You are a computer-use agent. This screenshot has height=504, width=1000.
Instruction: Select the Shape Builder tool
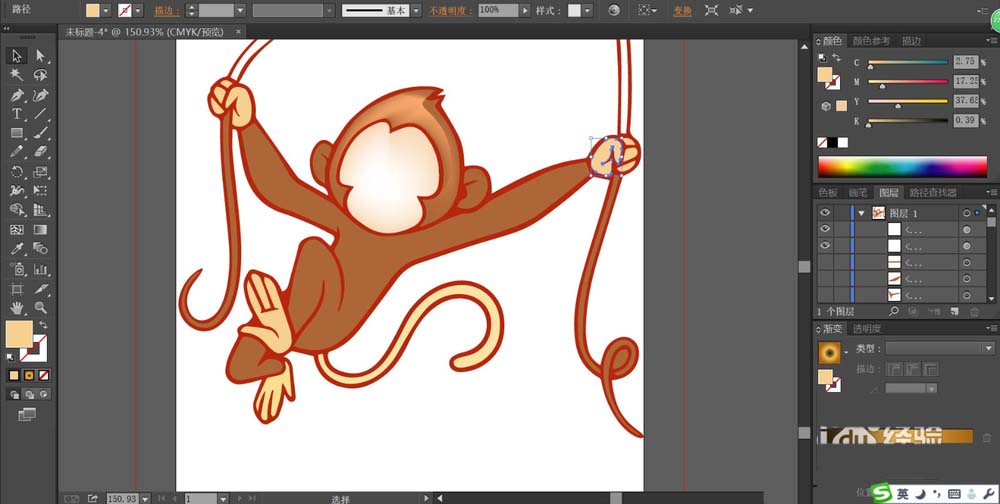click(17, 210)
